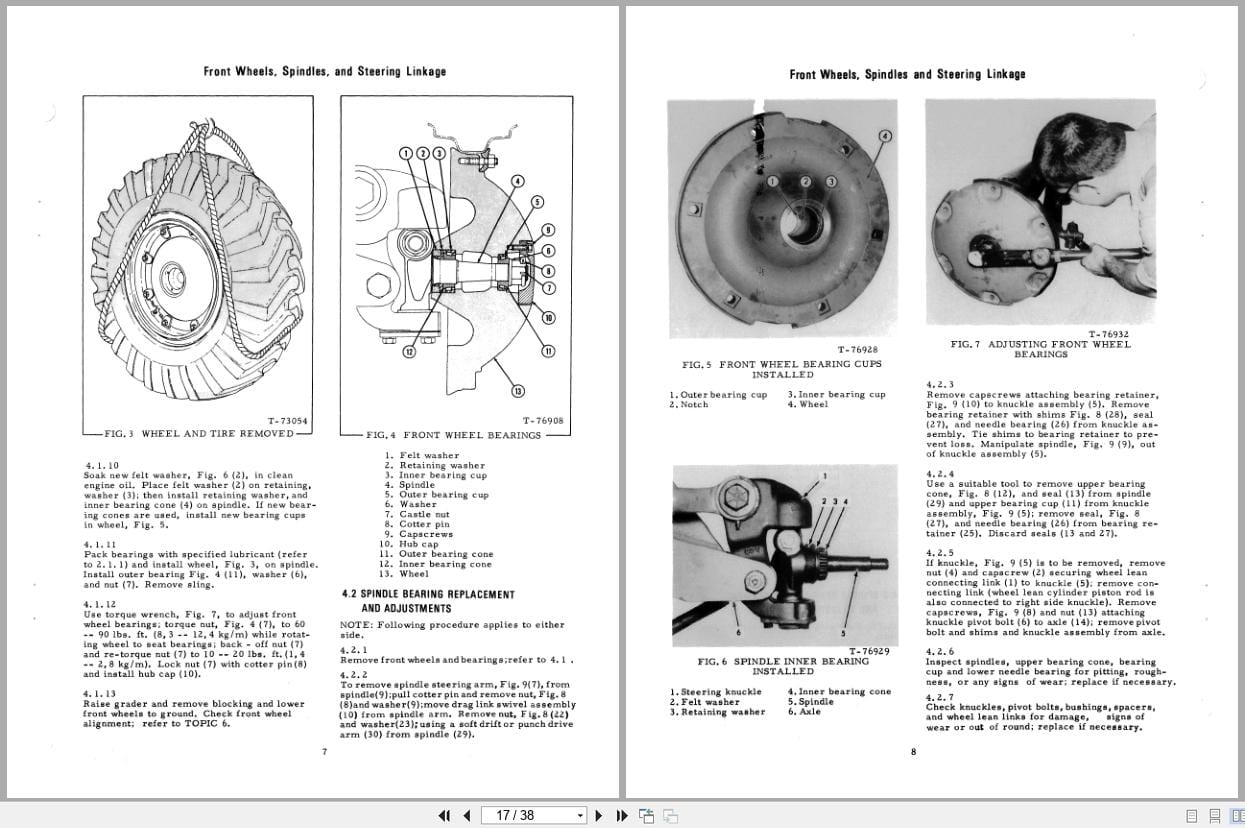Image resolution: width=1245 pixels, height=828 pixels.
Task: Click the heading '4.2 SPINDLE BEARING REPLACEMENT'
Action: (428, 594)
